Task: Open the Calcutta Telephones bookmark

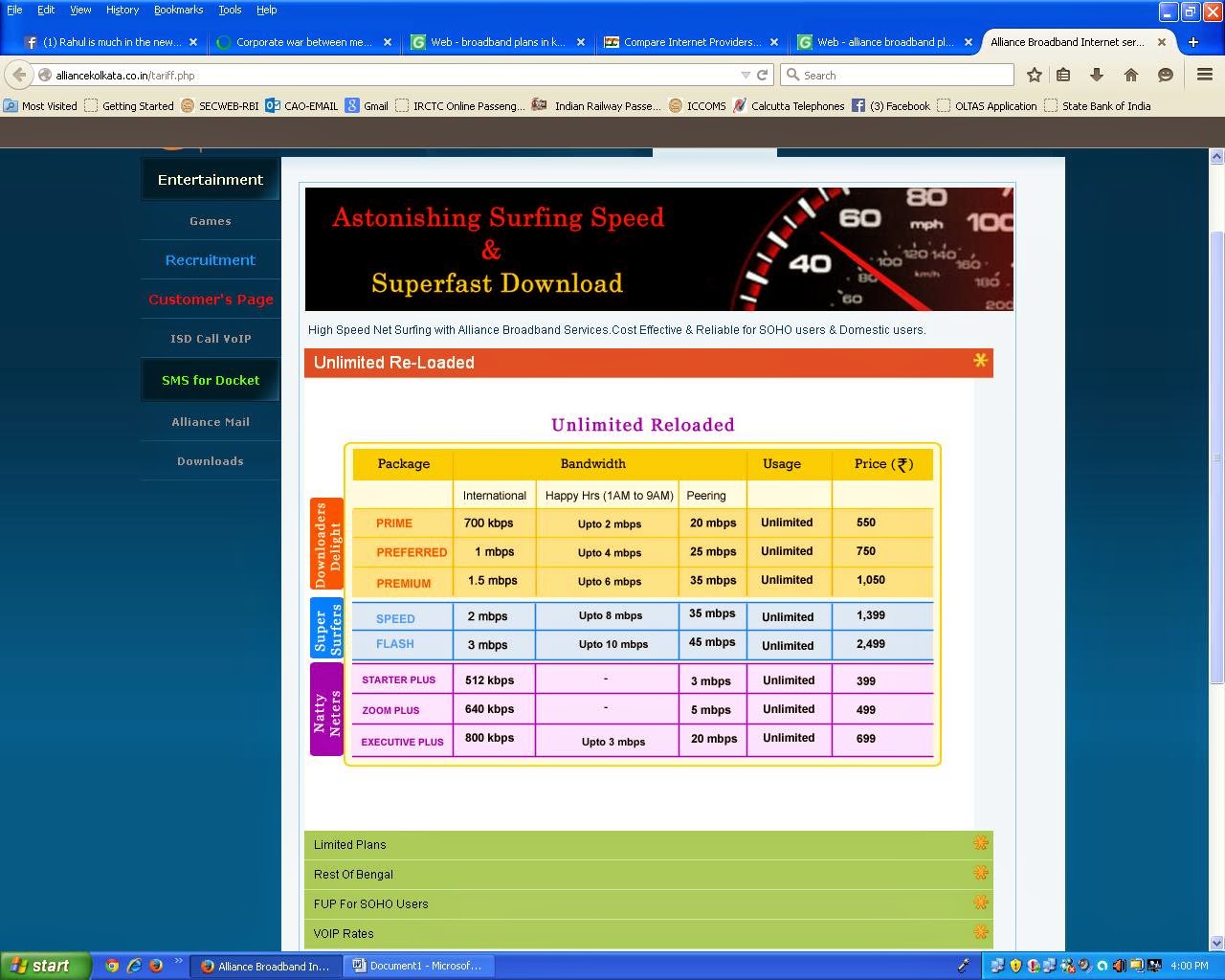Action: (789, 106)
